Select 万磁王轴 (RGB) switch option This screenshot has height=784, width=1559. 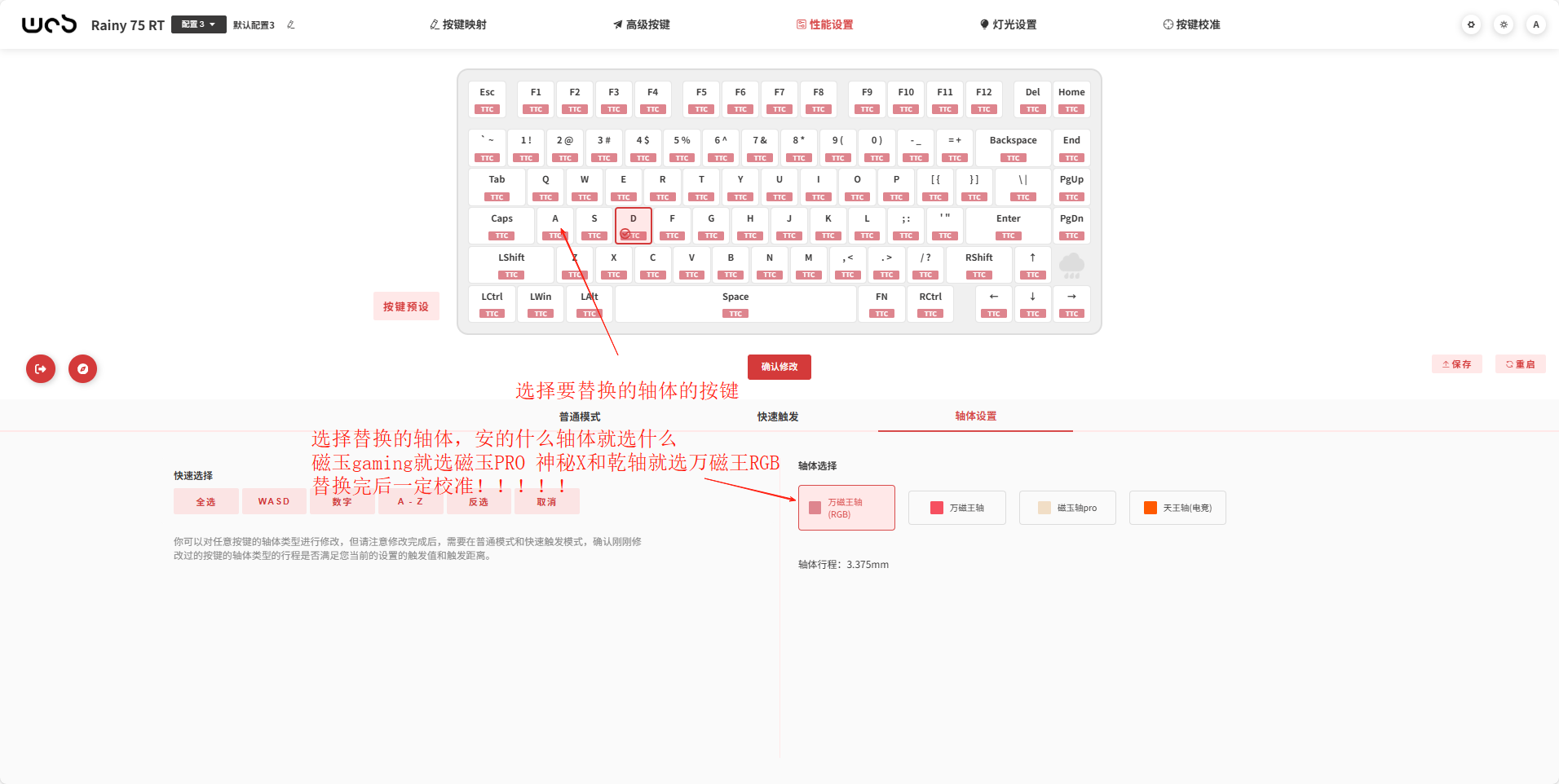(x=846, y=508)
